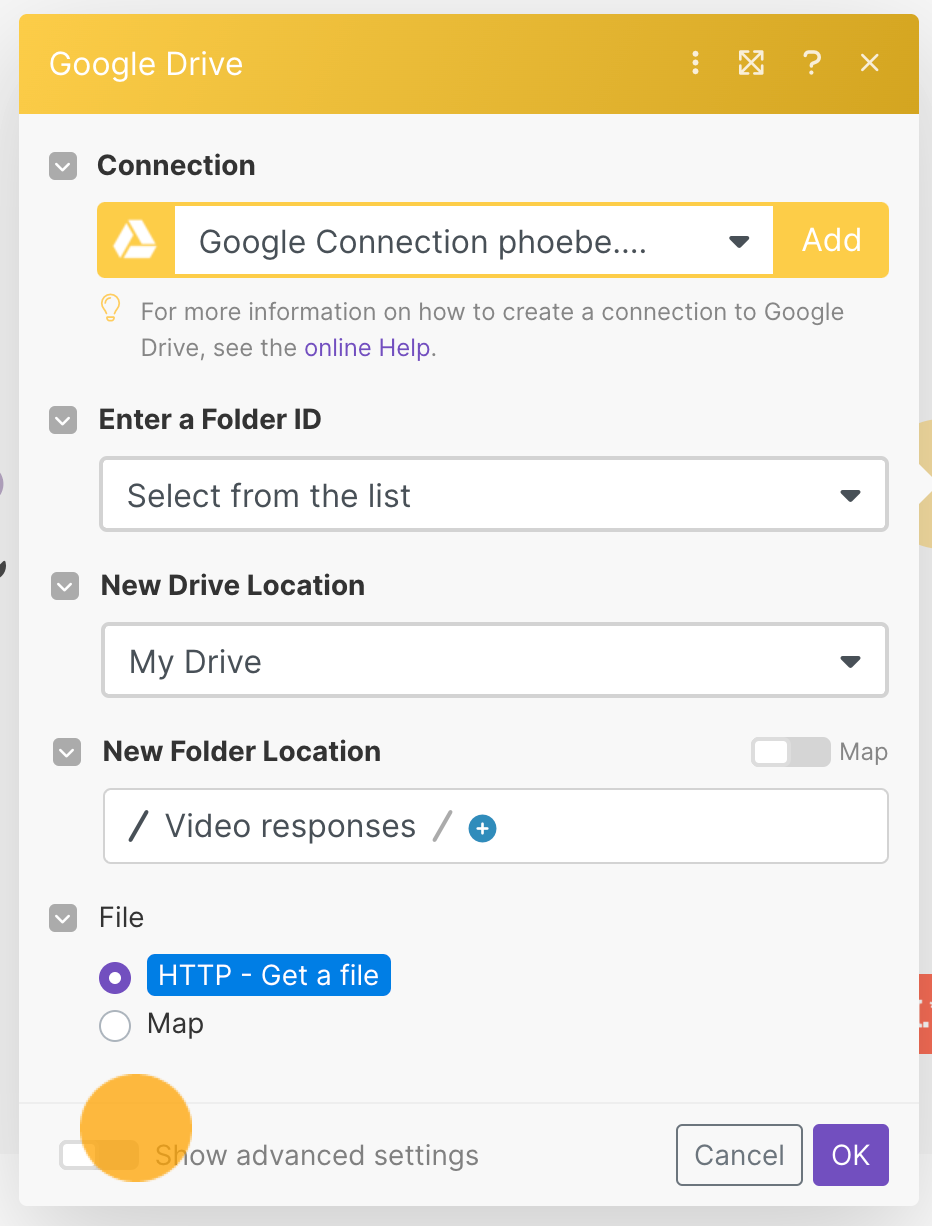Click the Add connection button
This screenshot has width=932, height=1226.
pyautogui.click(x=832, y=240)
